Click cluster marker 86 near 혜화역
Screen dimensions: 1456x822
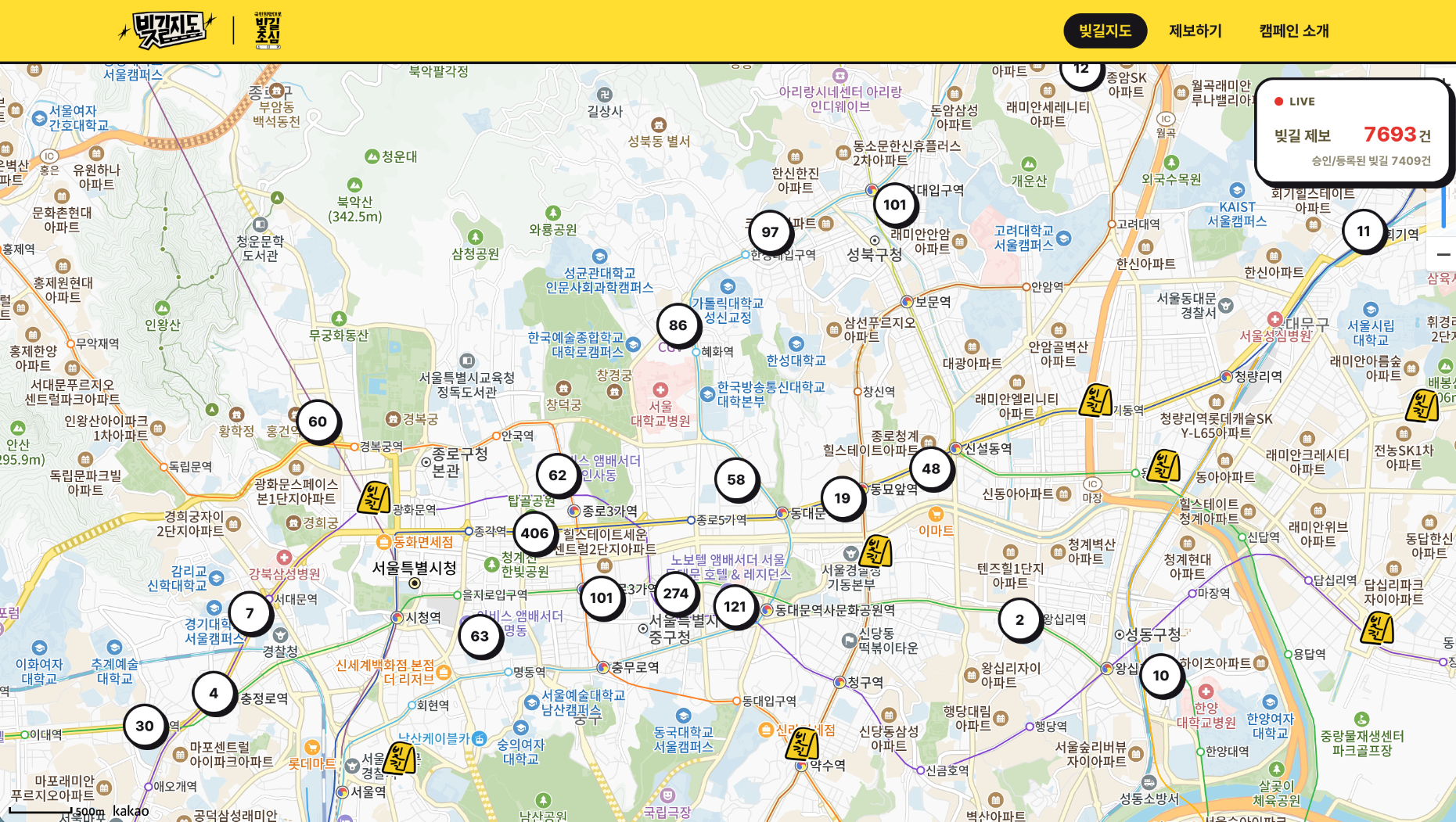678,325
